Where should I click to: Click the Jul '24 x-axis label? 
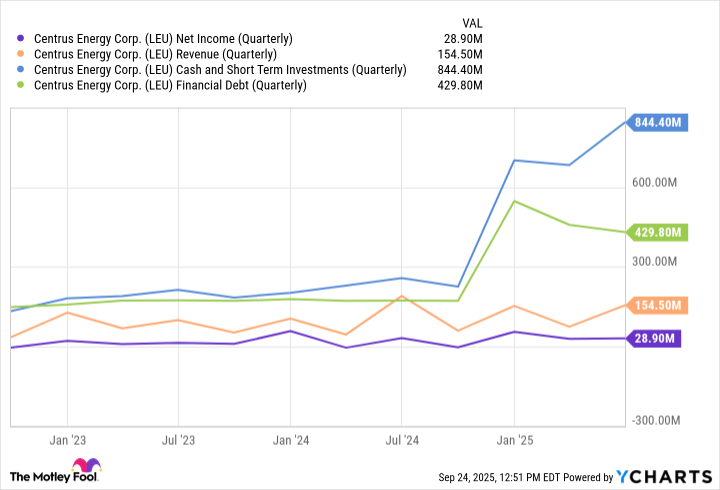click(x=401, y=439)
